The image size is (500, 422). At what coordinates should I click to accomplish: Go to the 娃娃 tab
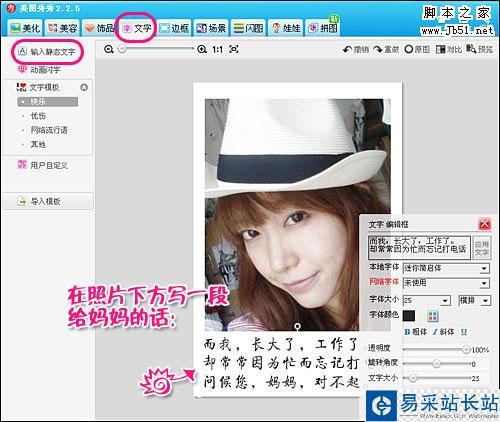point(286,28)
